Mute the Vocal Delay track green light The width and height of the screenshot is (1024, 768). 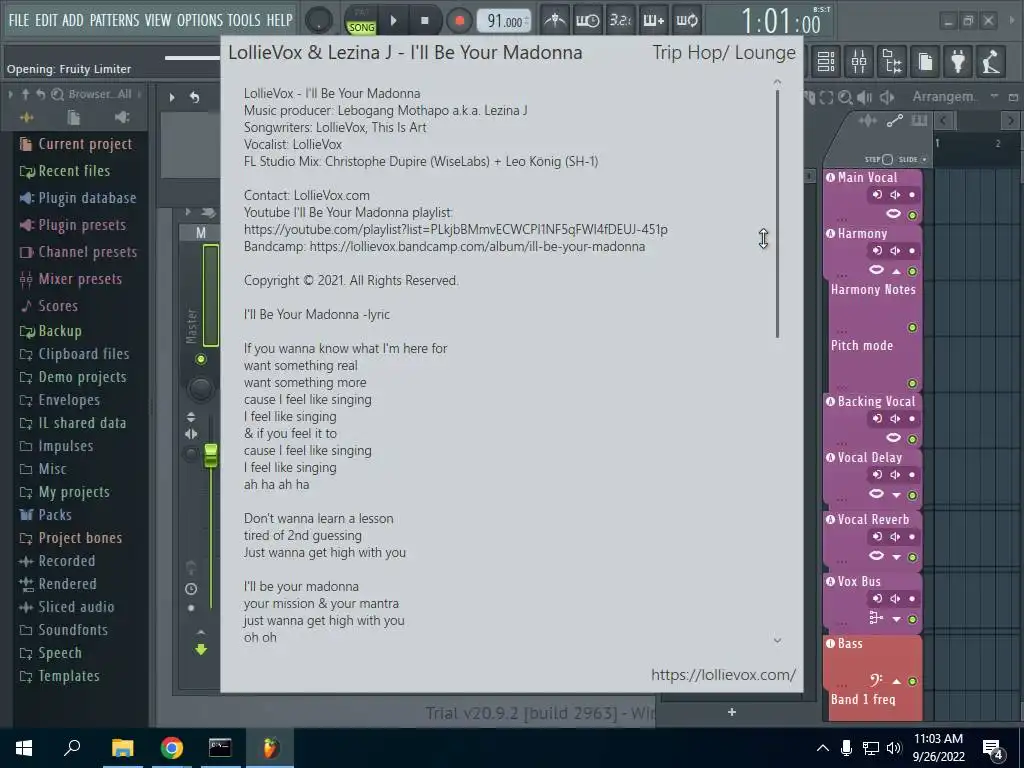pyautogui.click(x=912, y=495)
